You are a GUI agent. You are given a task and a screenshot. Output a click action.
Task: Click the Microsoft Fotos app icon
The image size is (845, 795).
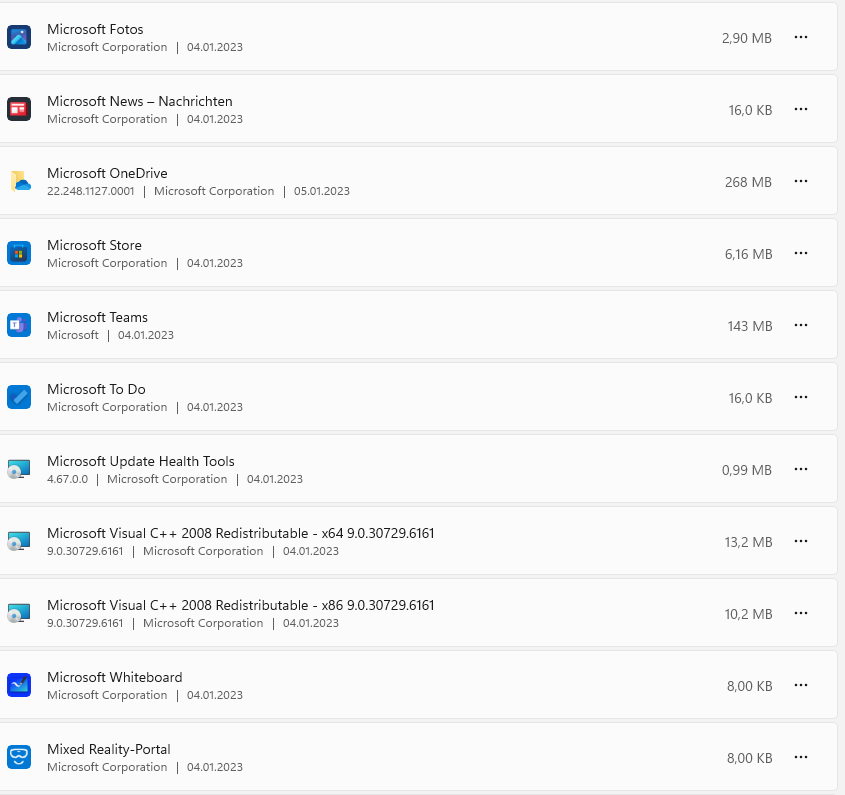click(19, 37)
